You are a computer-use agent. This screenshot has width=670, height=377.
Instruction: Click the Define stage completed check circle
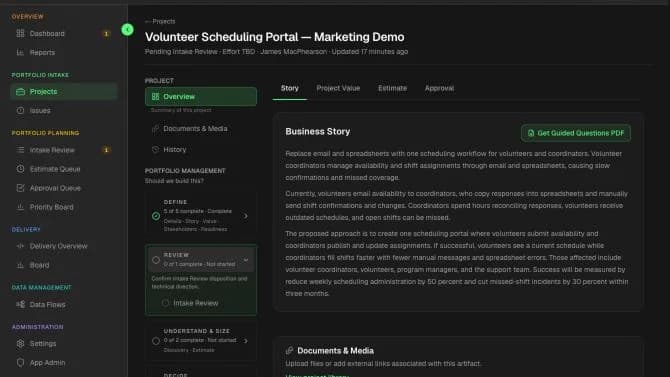(156, 216)
